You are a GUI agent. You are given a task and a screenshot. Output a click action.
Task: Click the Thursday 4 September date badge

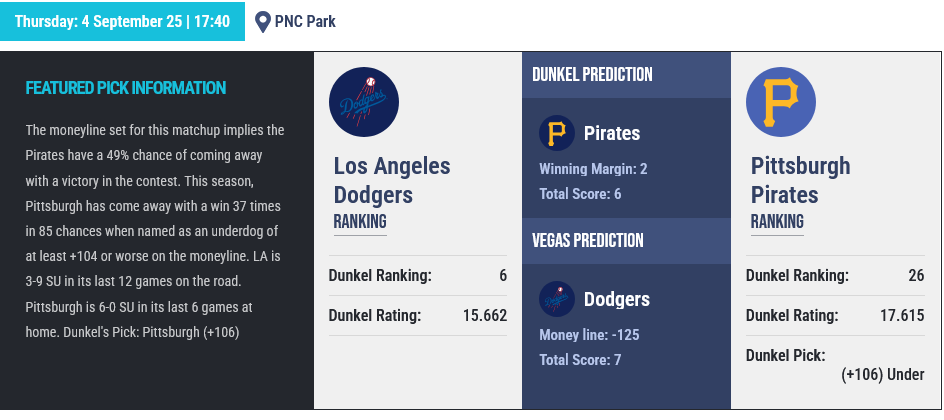[122, 22]
